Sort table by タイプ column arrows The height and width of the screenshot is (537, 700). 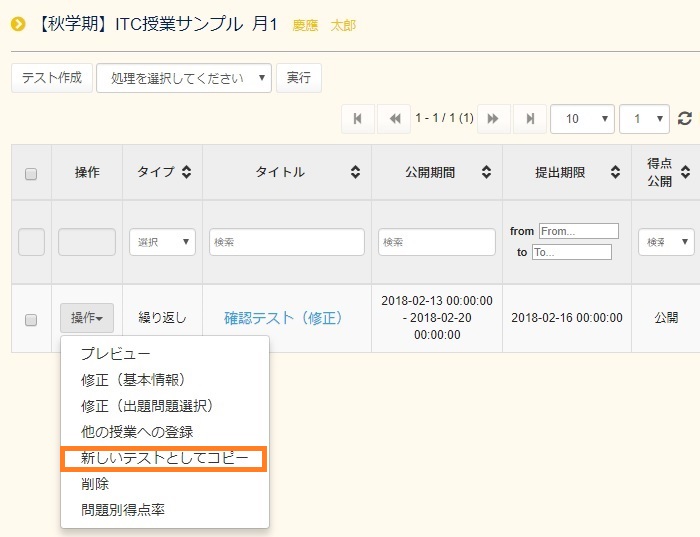point(186,172)
